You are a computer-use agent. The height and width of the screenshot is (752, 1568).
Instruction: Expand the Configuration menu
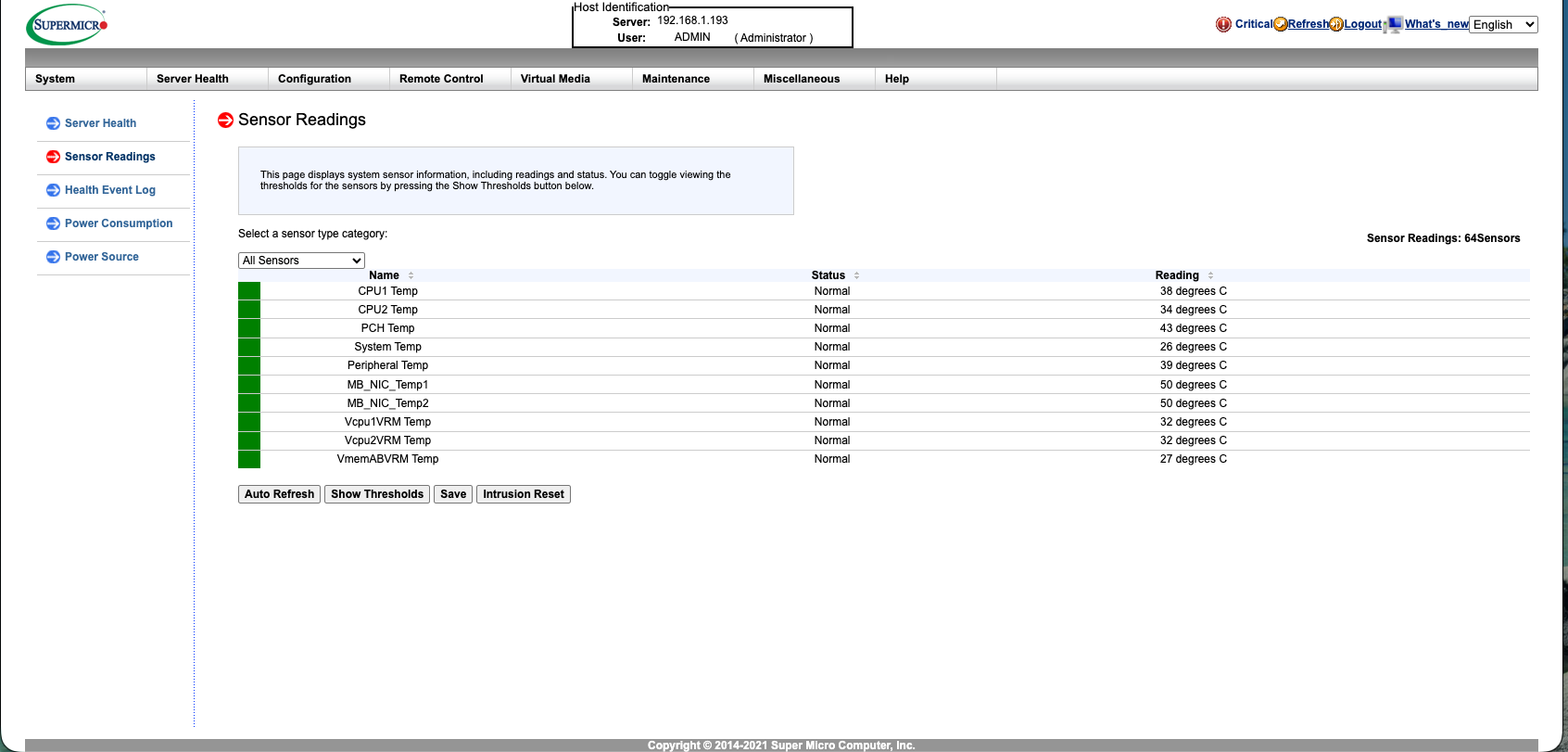(314, 79)
